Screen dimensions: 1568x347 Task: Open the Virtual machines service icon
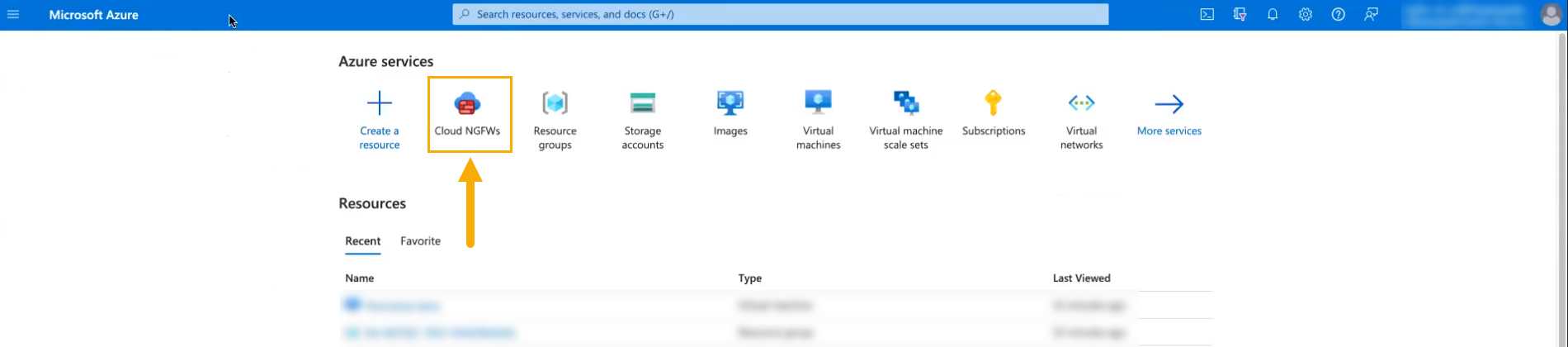[818, 102]
